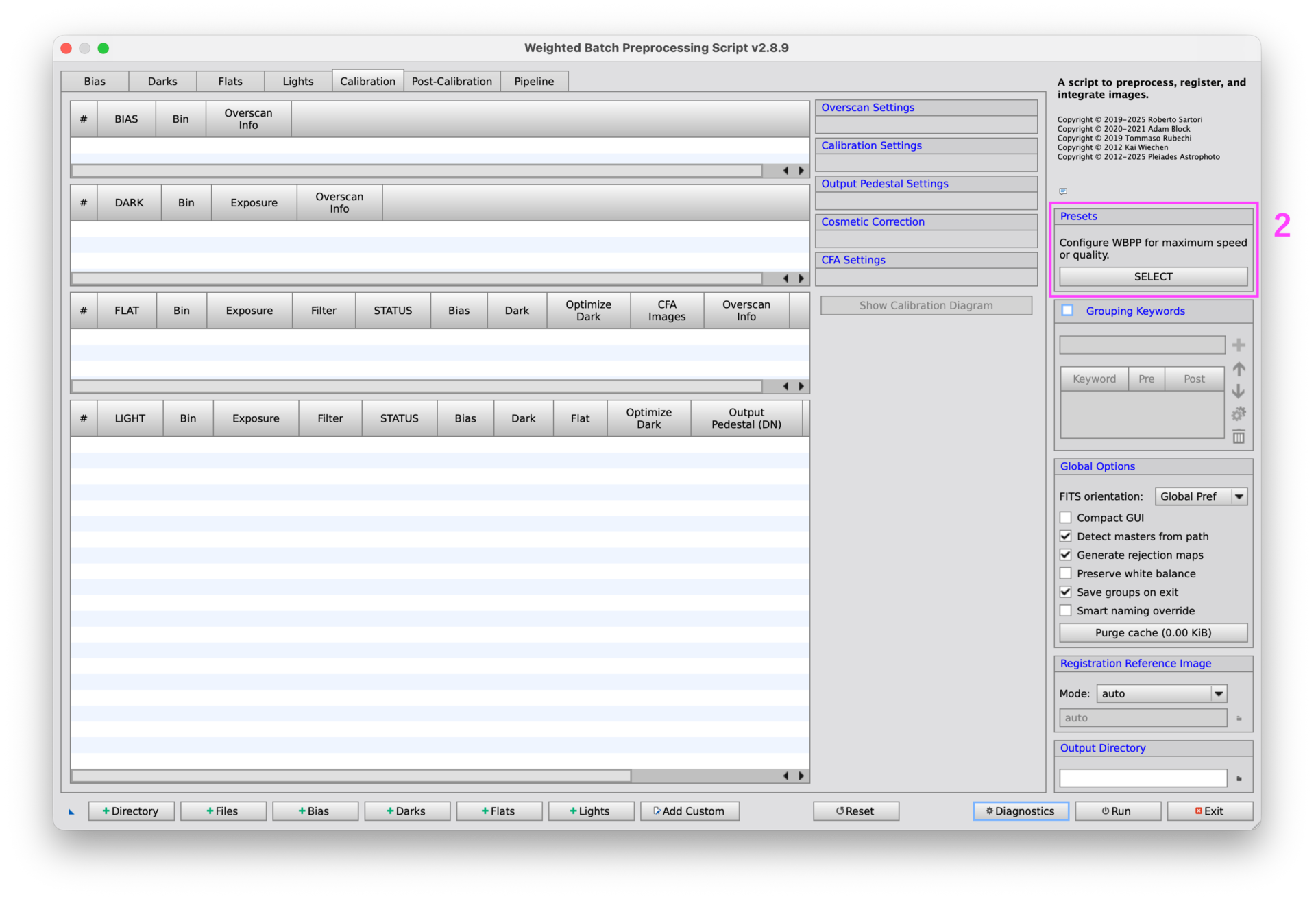Toggle the Compact GUI checkbox
The width and height of the screenshot is (1316, 899).
[1065, 518]
